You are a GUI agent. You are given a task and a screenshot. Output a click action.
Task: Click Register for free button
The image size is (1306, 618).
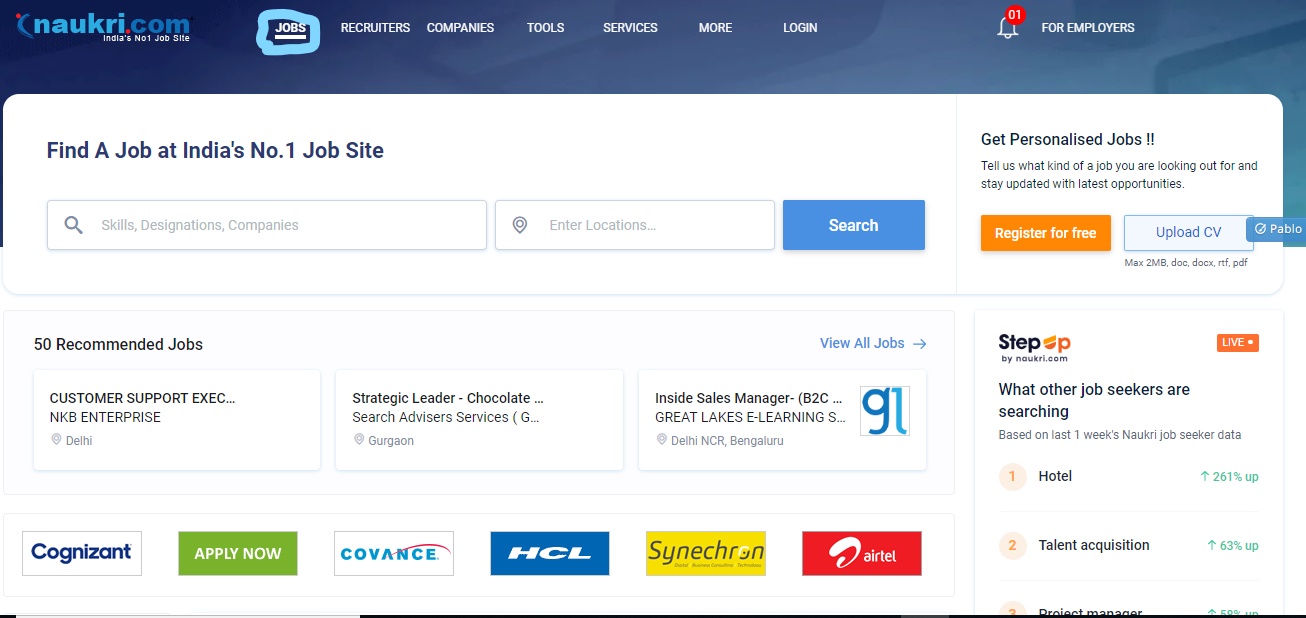(1046, 233)
